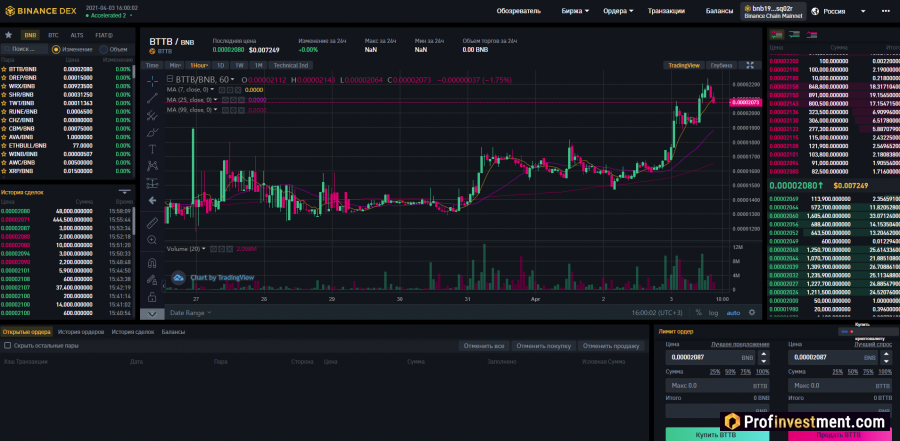The width and height of the screenshot is (900, 441).
Task: Select the Объем radio option
Action: pyautogui.click(x=104, y=49)
